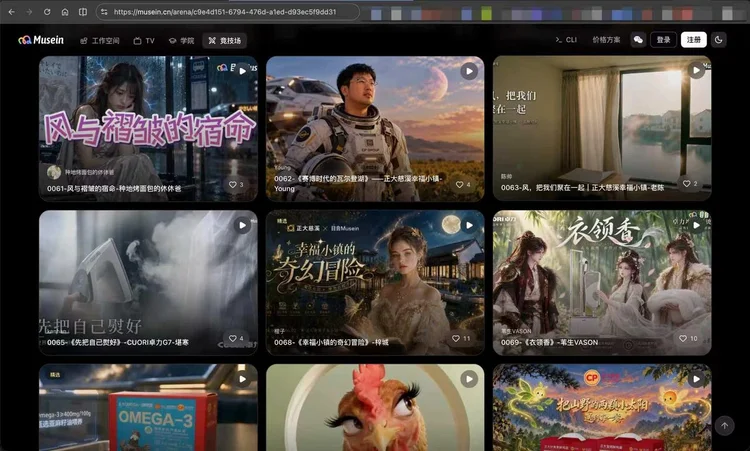The image size is (750, 451).
Task: Toggle the browser sidebar panel icon
Action: tap(83, 12)
